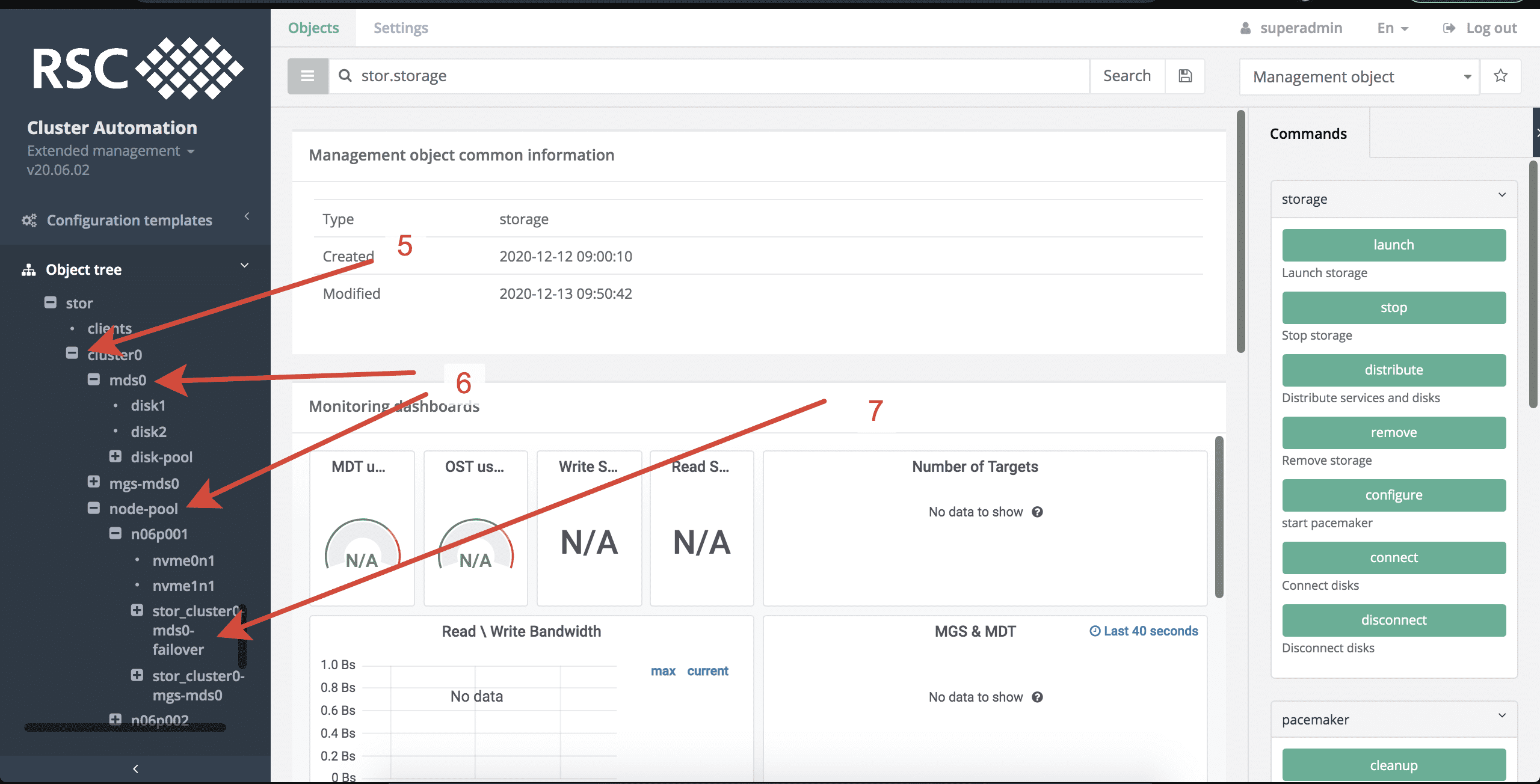Screen dimensions: 1540x784
Task: Open the Commands tab
Action: pyautogui.click(x=1308, y=133)
